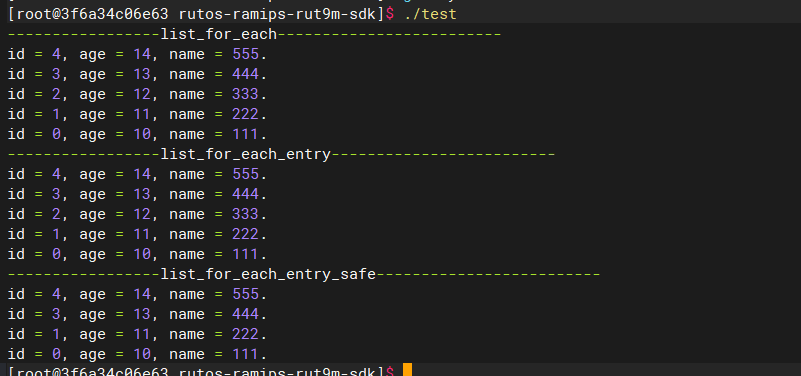
Task: Click the ./test command text
Action: pos(430,14)
